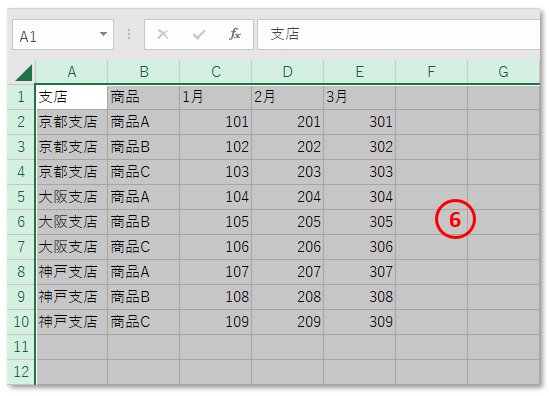Viewport: 549px width, 396px height.
Task: Click the cell with value 301
Action: [360, 122]
